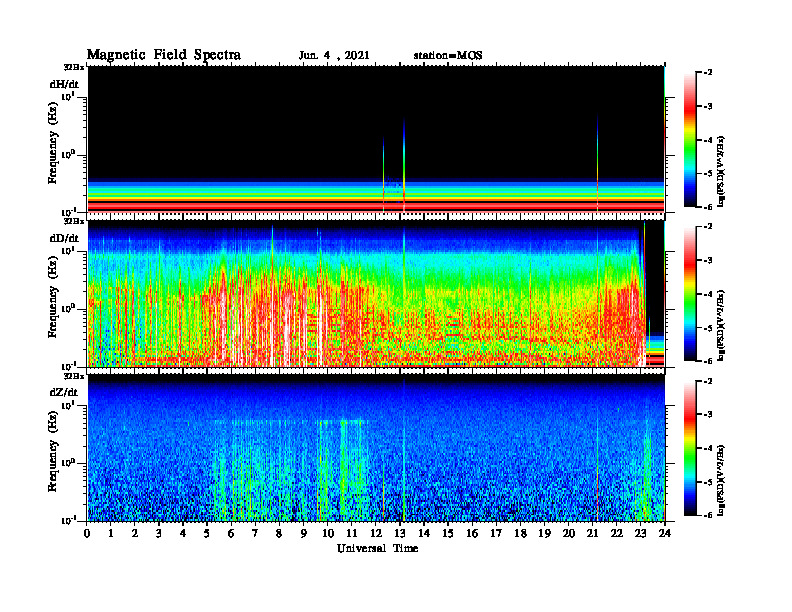The width and height of the screenshot is (792, 612).
Task: Click hour "14" on the Universal Time axis
Action: [424, 534]
